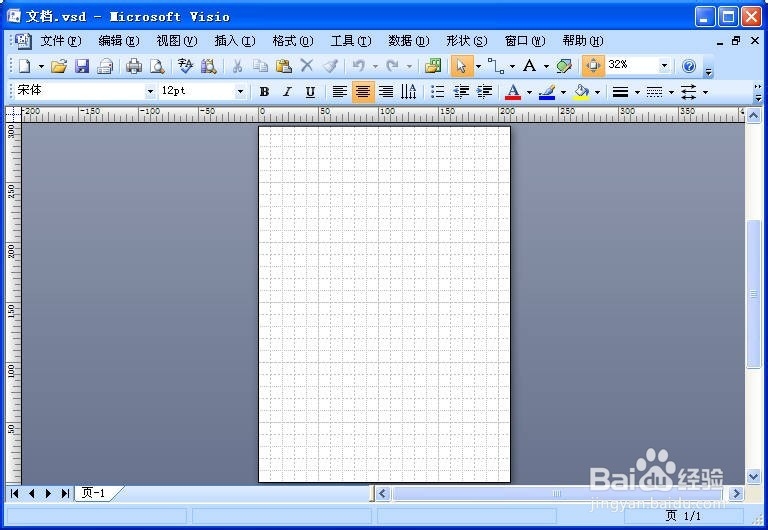768x530 pixels.
Task: Go to the first page tab arrow
Action: (15, 493)
